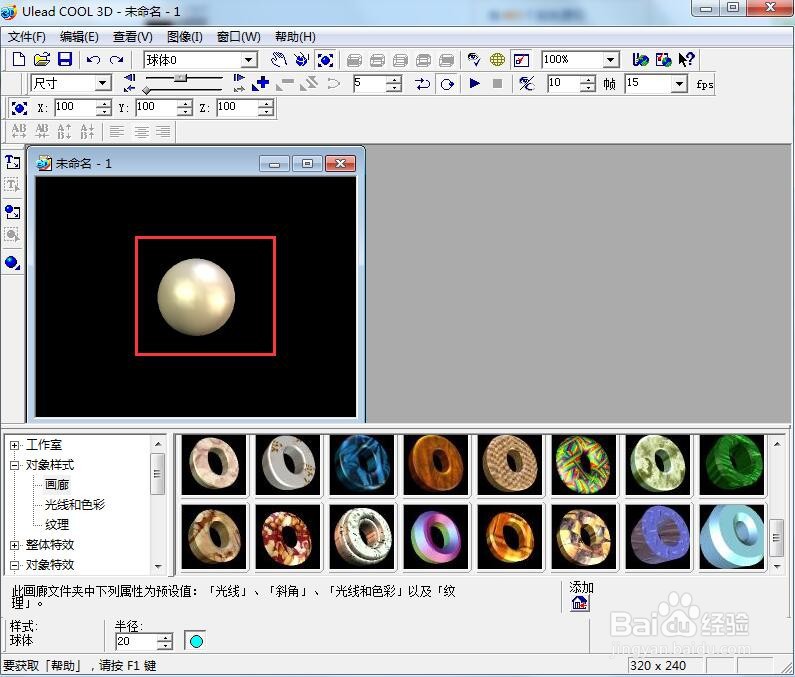This screenshot has height=677, width=795.
Task: Click the Insert graphics tool
Action: click(x=13, y=212)
